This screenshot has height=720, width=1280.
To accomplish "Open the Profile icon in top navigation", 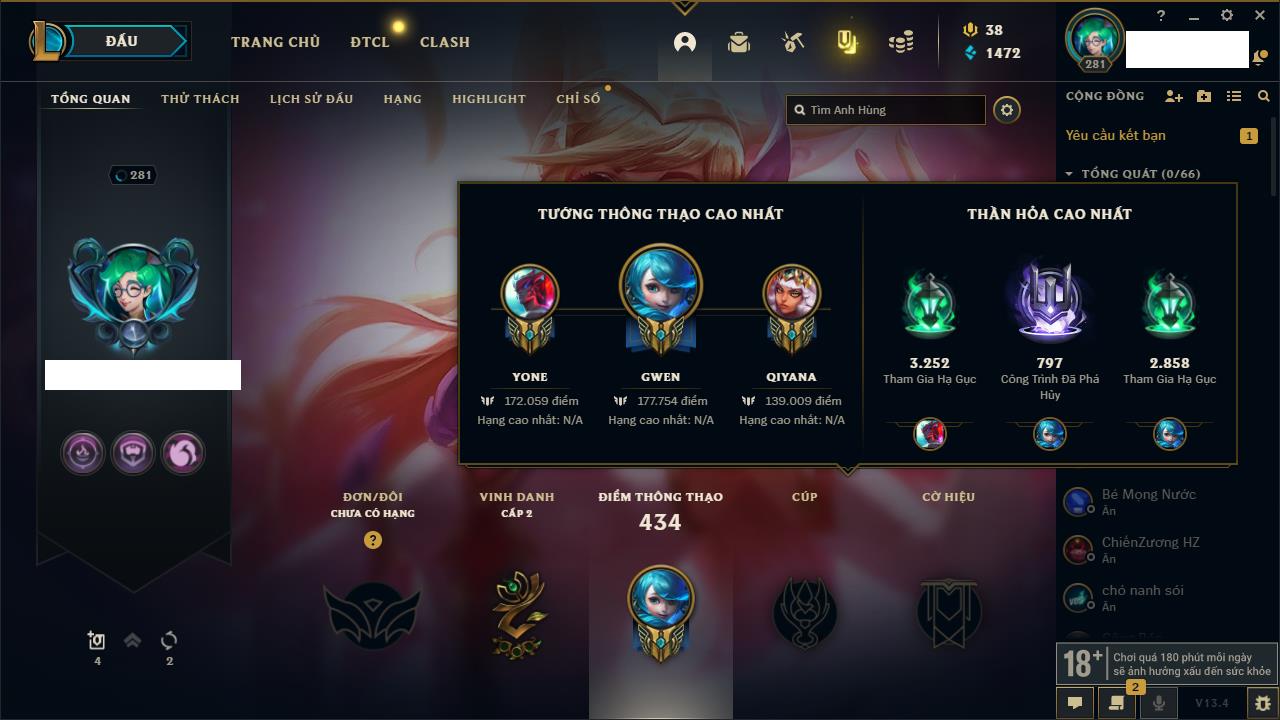I will pyautogui.click(x=685, y=42).
